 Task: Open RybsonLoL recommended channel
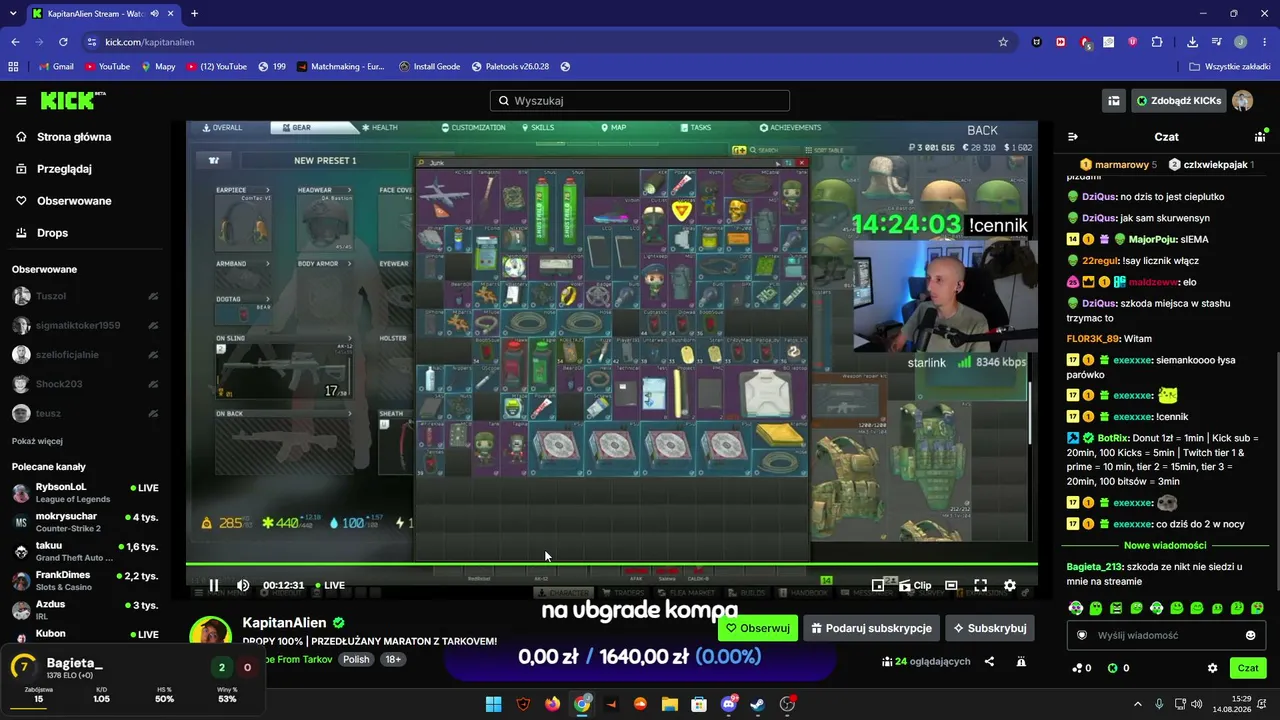pyautogui.click(x=85, y=493)
